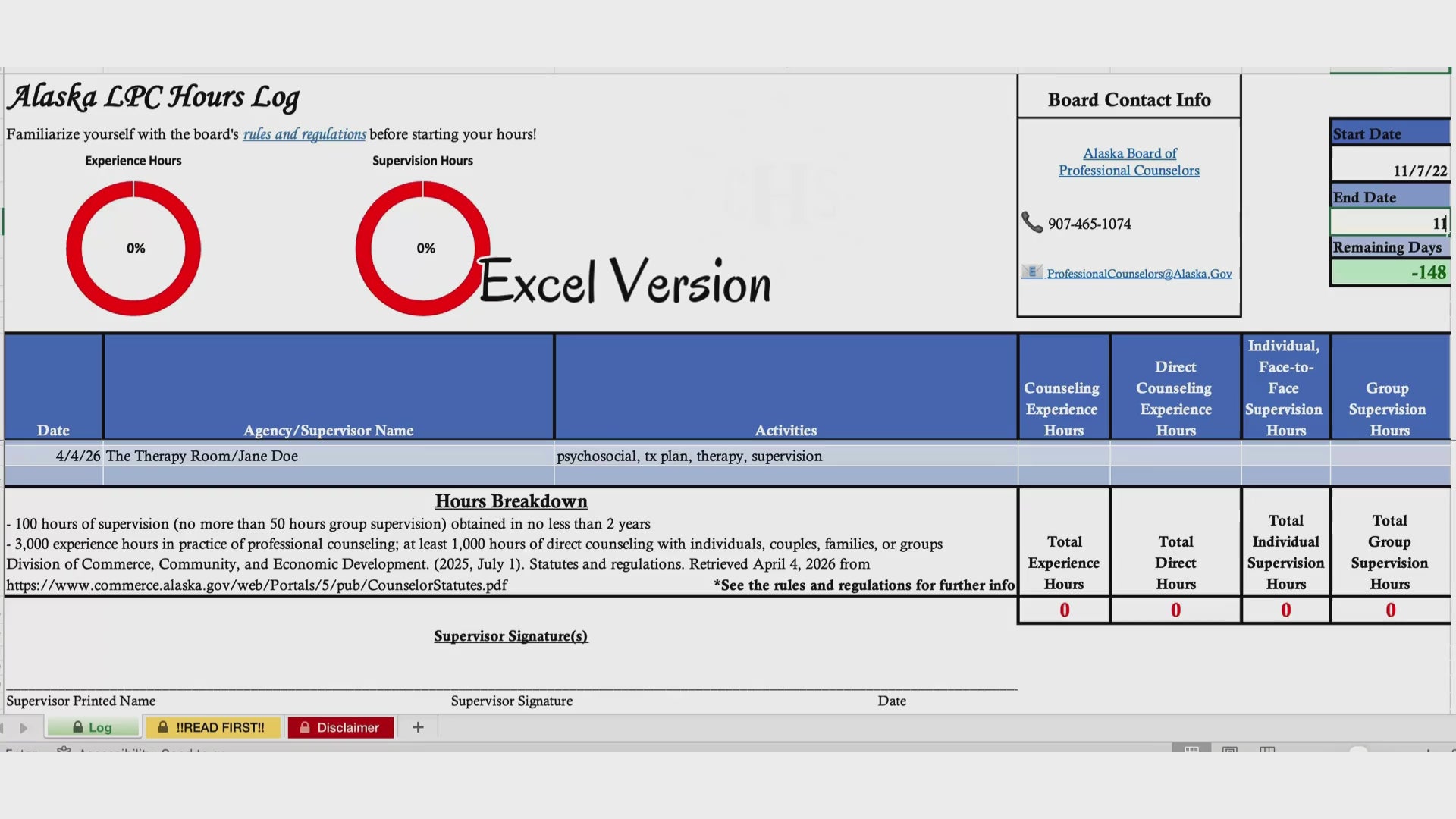The image size is (1456, 819).
Task: Click the ProfessionalCounselors@Alaska.Gov email link
Action: (x=1139, y=274)
